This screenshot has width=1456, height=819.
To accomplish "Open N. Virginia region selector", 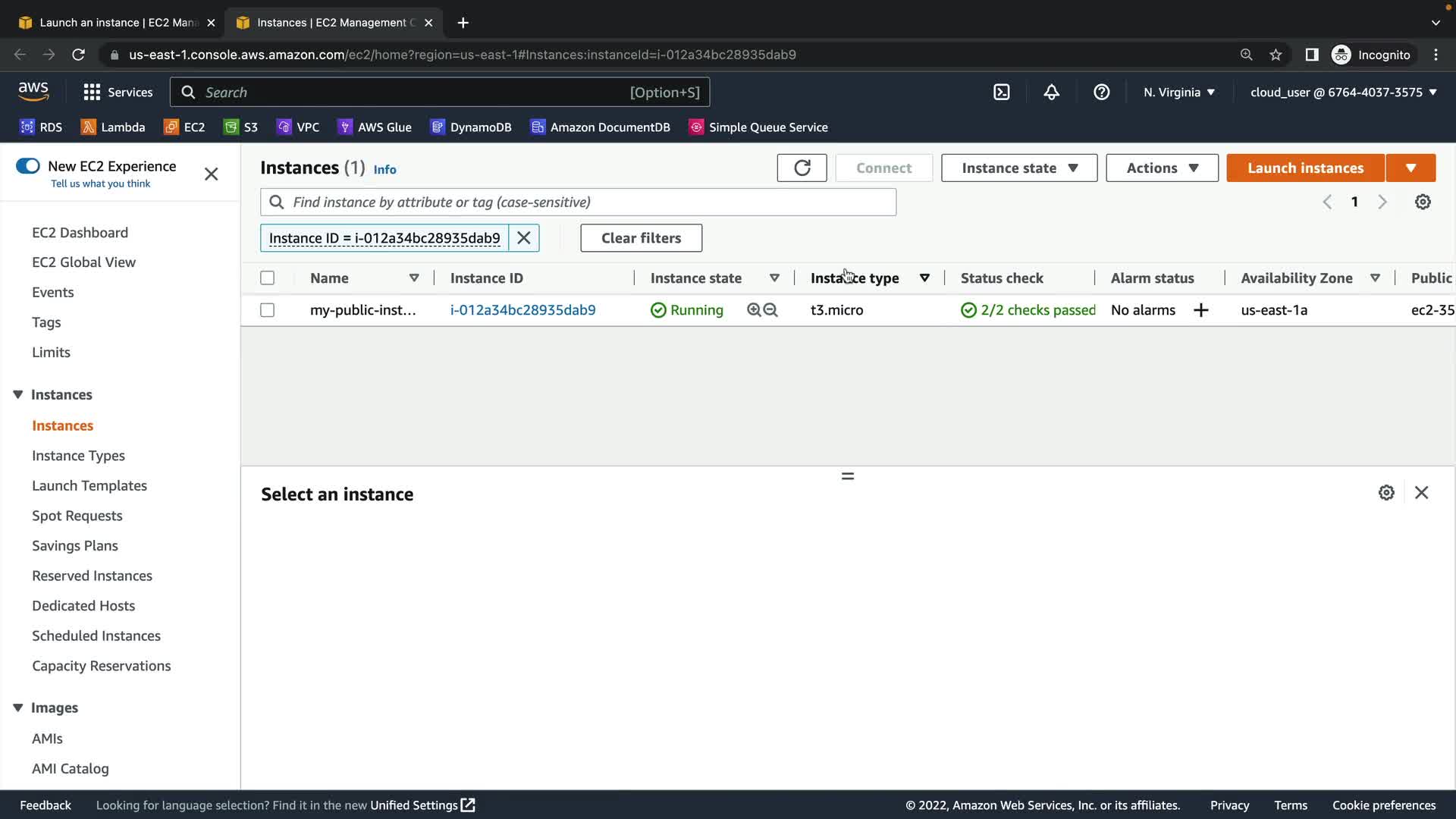I will (1178, 92).
